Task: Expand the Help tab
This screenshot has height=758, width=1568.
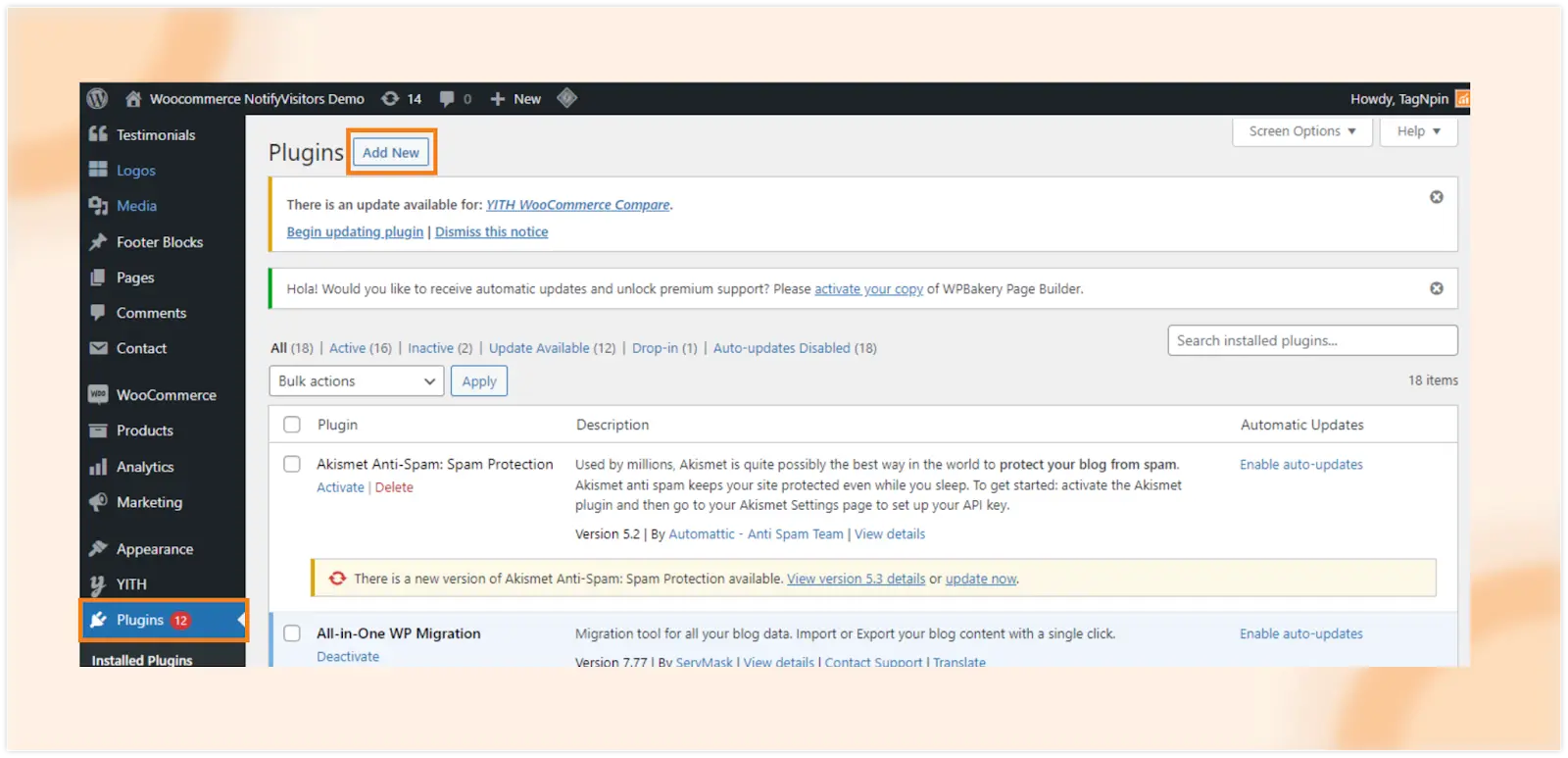Action: click(x=1418, y=131)
